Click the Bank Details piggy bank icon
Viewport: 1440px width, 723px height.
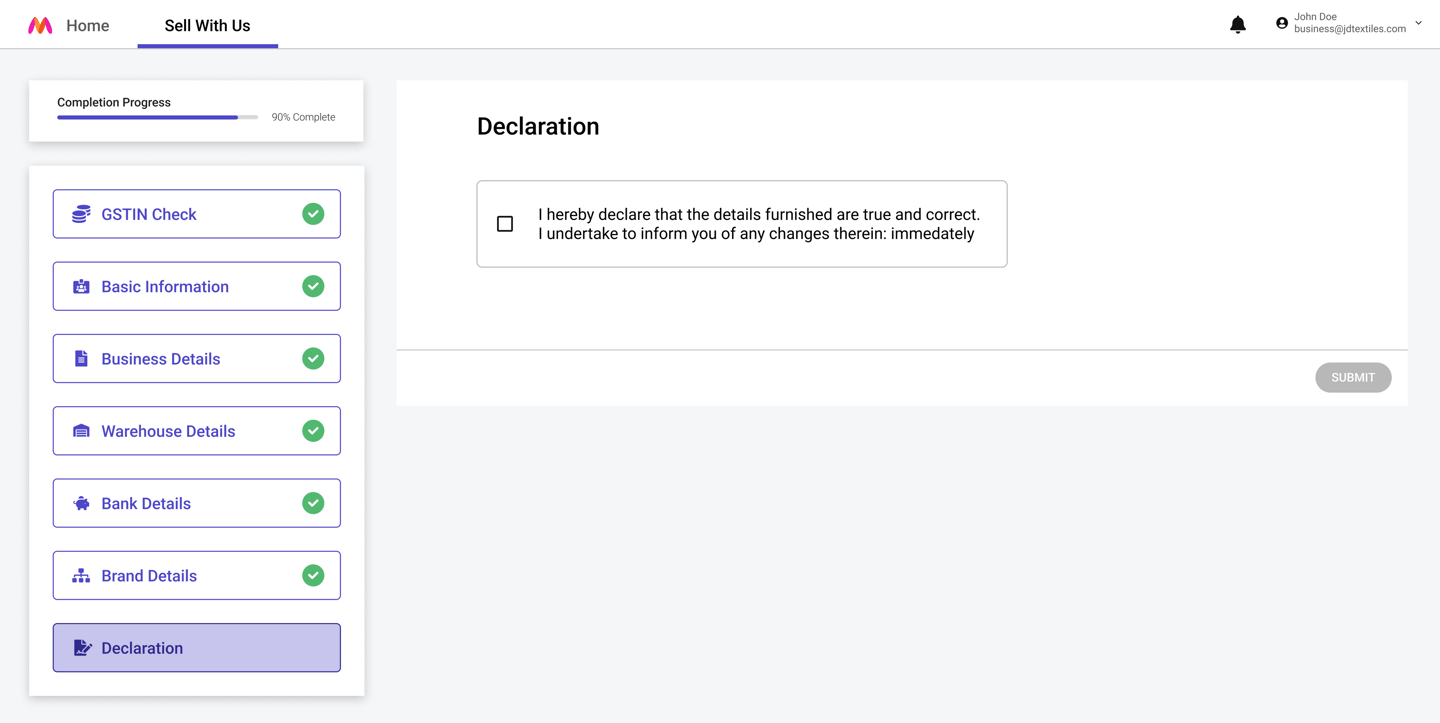81,504
